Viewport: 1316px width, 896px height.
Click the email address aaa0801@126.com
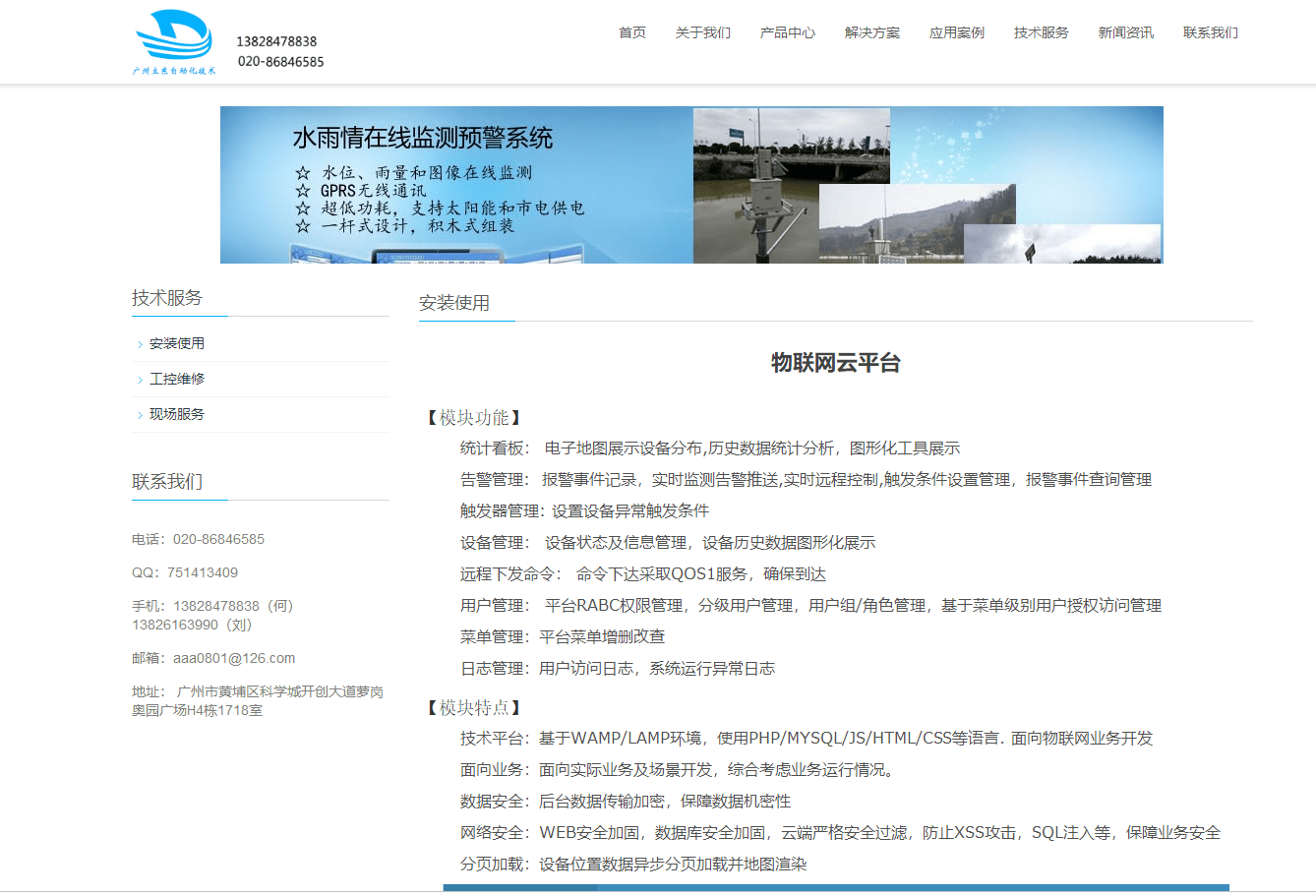(x=234, y=658)
